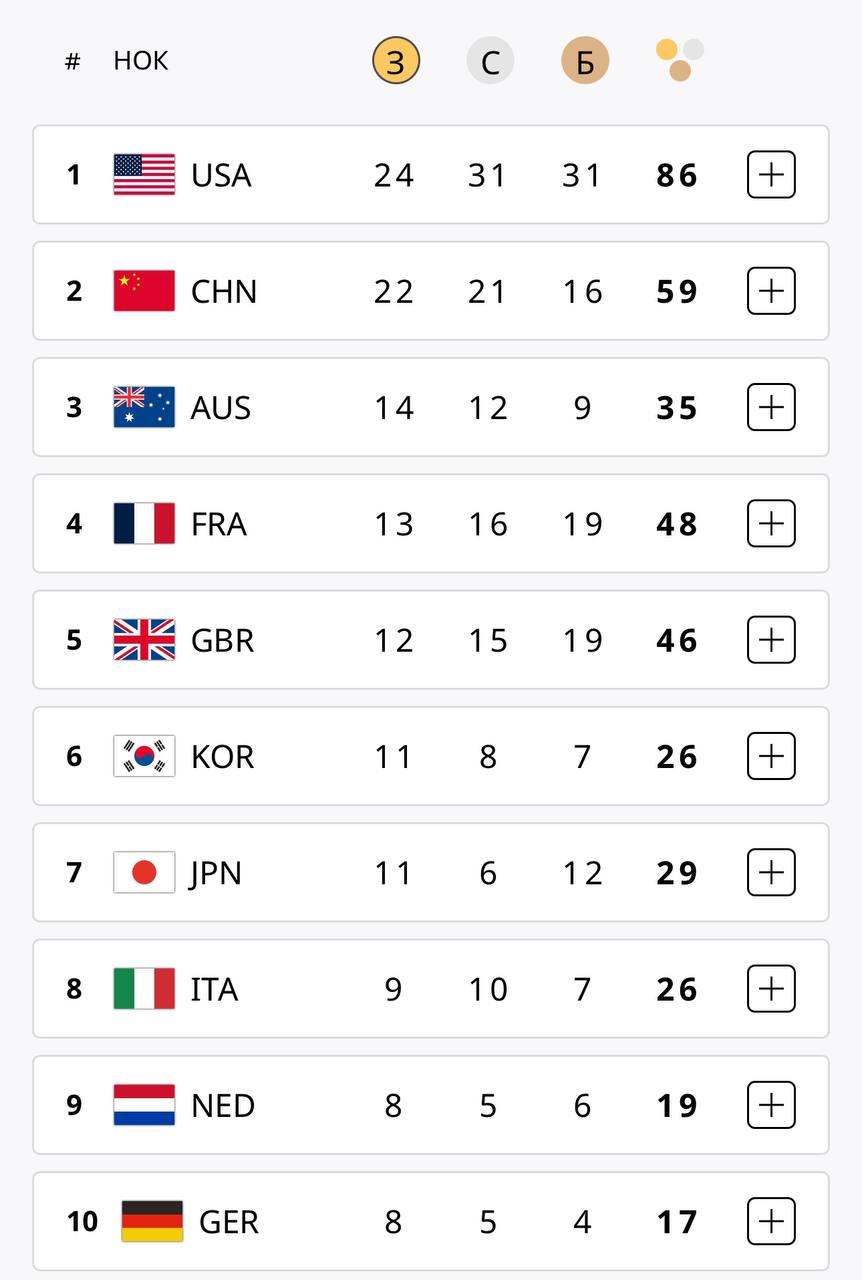The image size is (862, 1280).
Task: Expand the GER medal details
Action: [x=771, y=1221]
